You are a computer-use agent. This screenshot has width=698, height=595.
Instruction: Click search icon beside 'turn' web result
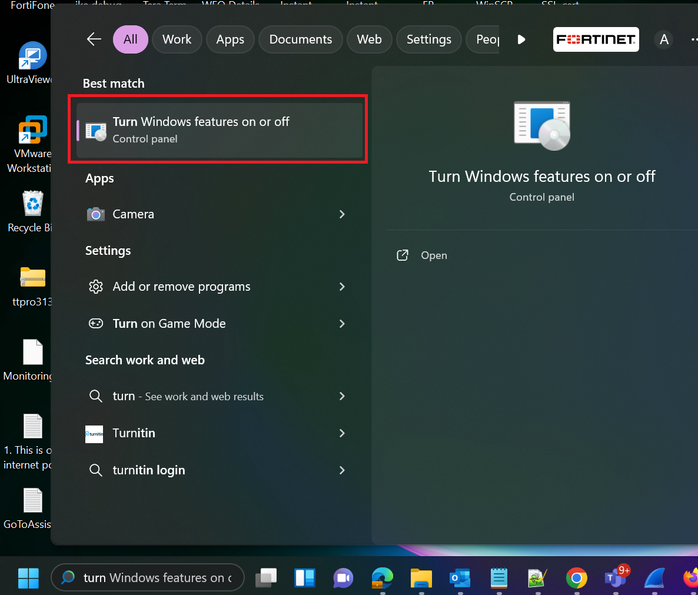[x=95, y=396]
